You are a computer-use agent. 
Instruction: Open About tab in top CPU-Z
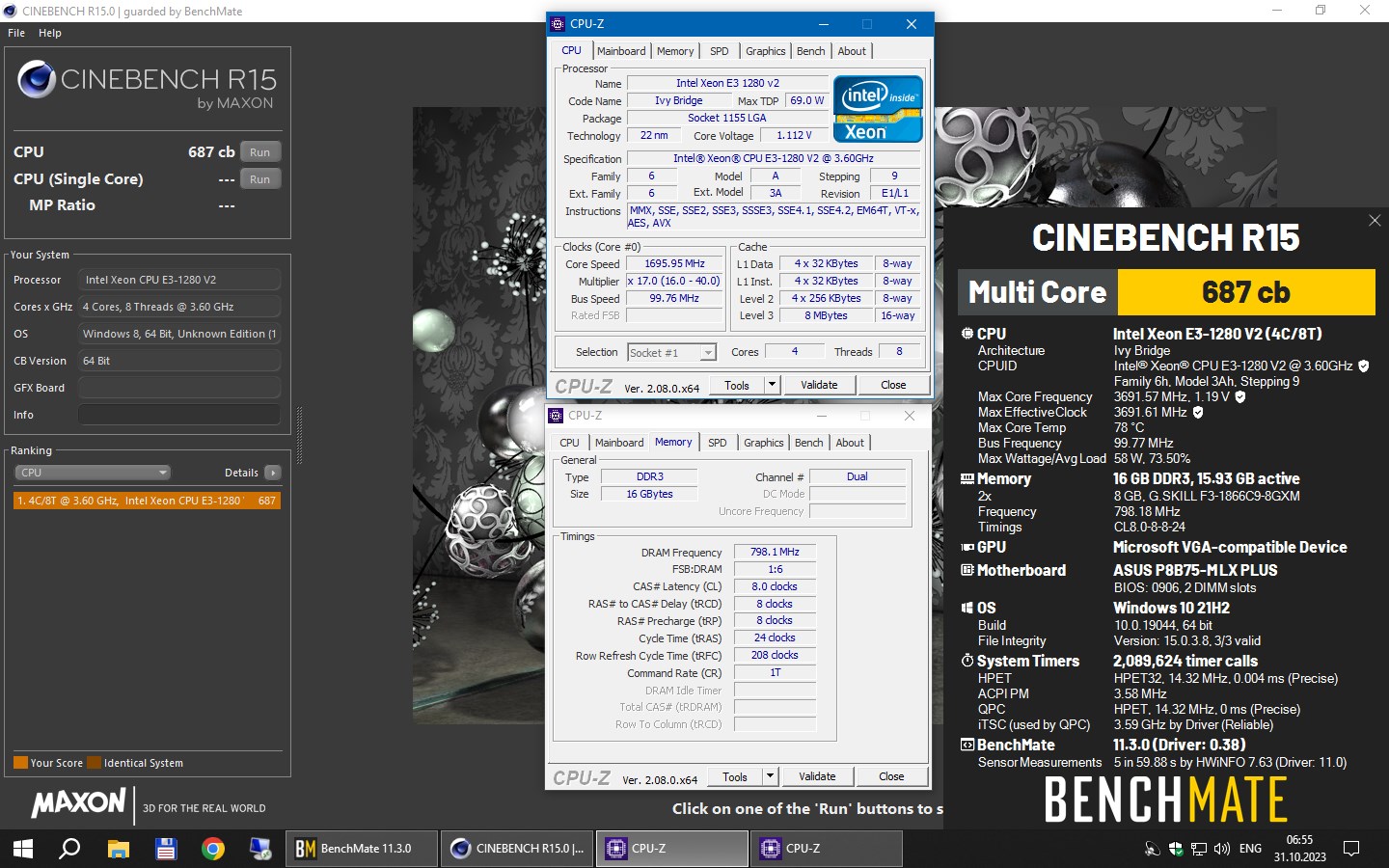852,51
